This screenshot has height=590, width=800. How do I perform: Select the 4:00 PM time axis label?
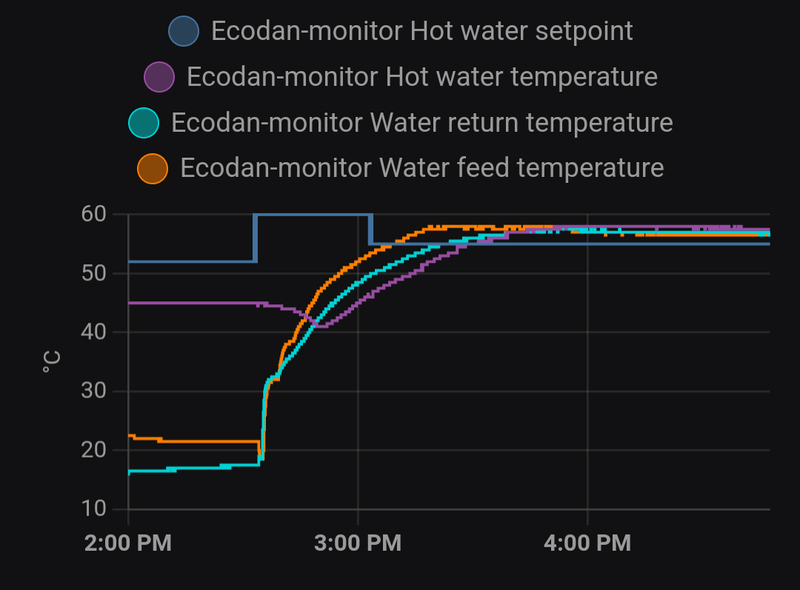[x=587, y=543]
